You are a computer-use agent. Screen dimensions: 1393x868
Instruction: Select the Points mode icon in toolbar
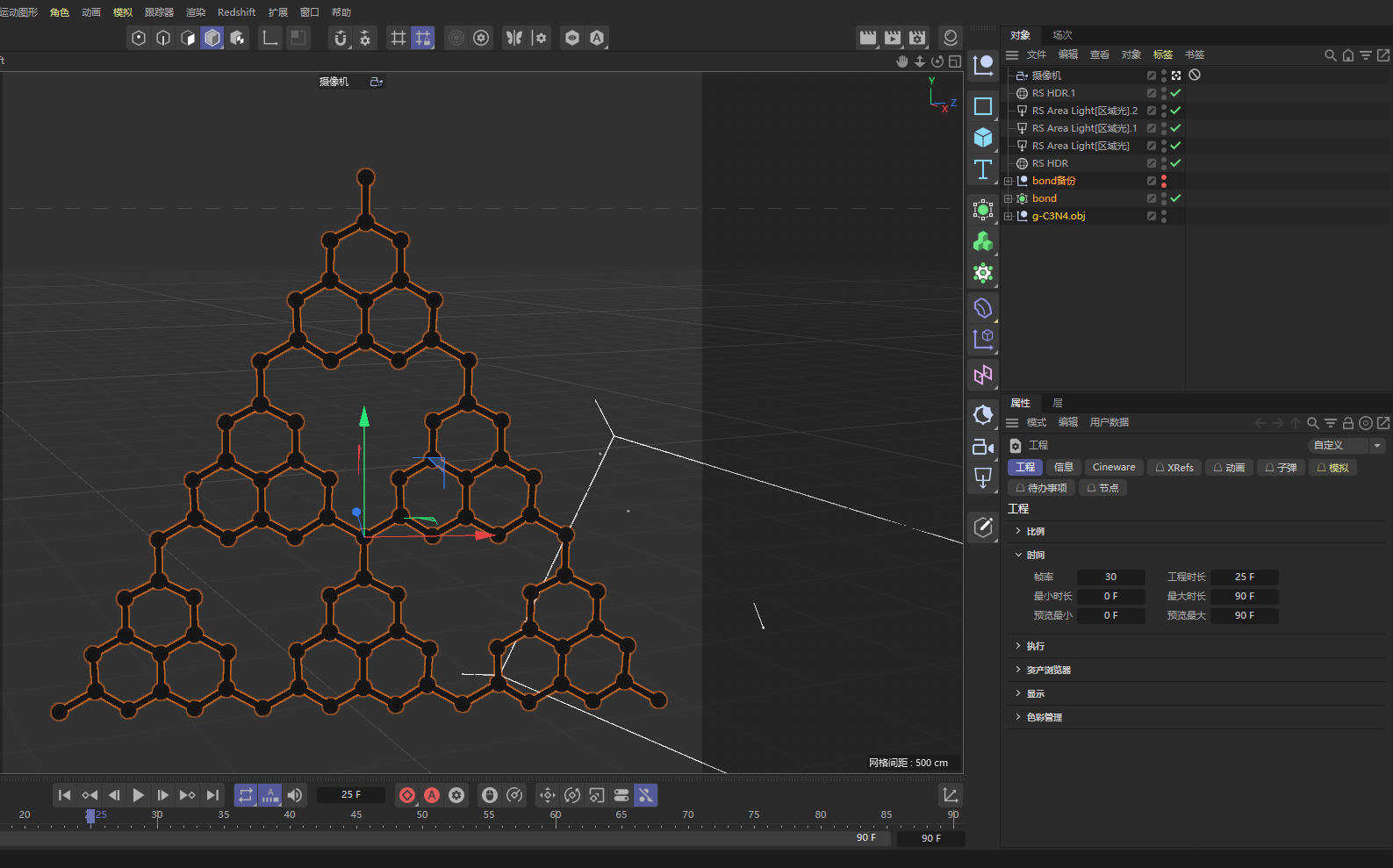pos(139,38)
